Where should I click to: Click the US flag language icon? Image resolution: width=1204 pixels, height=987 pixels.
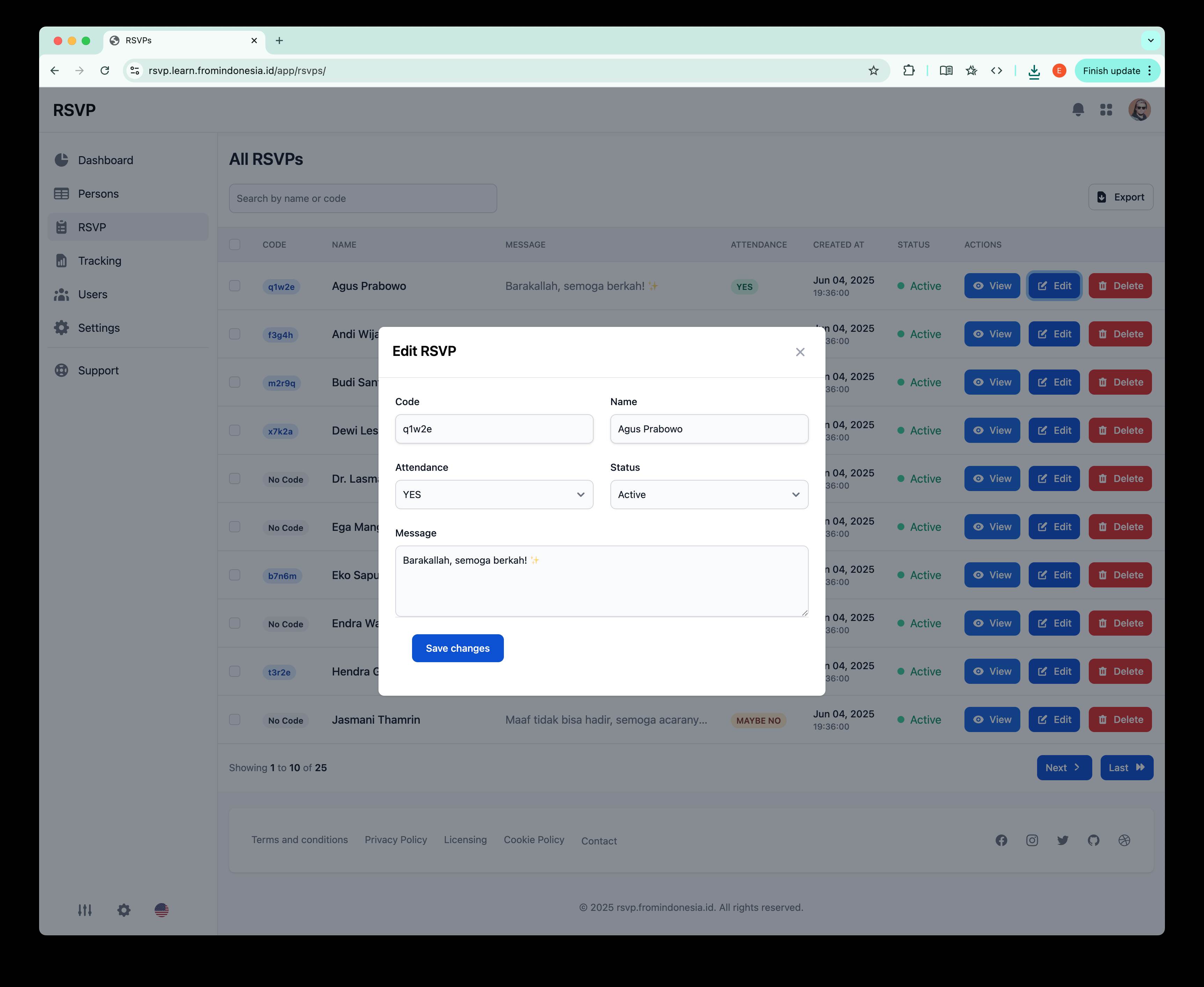tap(161, 910)
